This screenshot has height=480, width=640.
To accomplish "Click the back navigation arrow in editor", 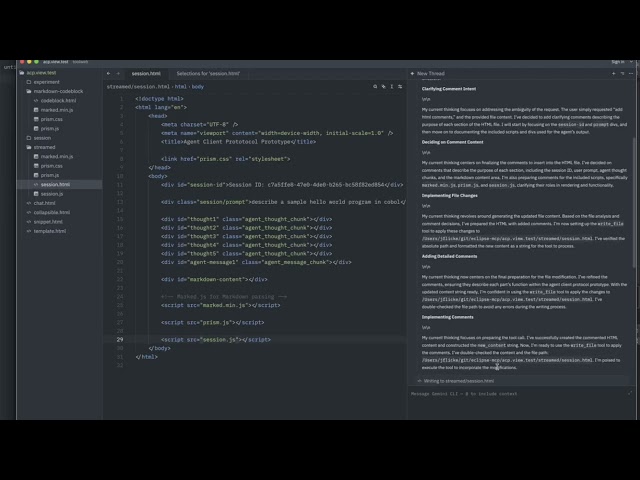I will (109, 73).
